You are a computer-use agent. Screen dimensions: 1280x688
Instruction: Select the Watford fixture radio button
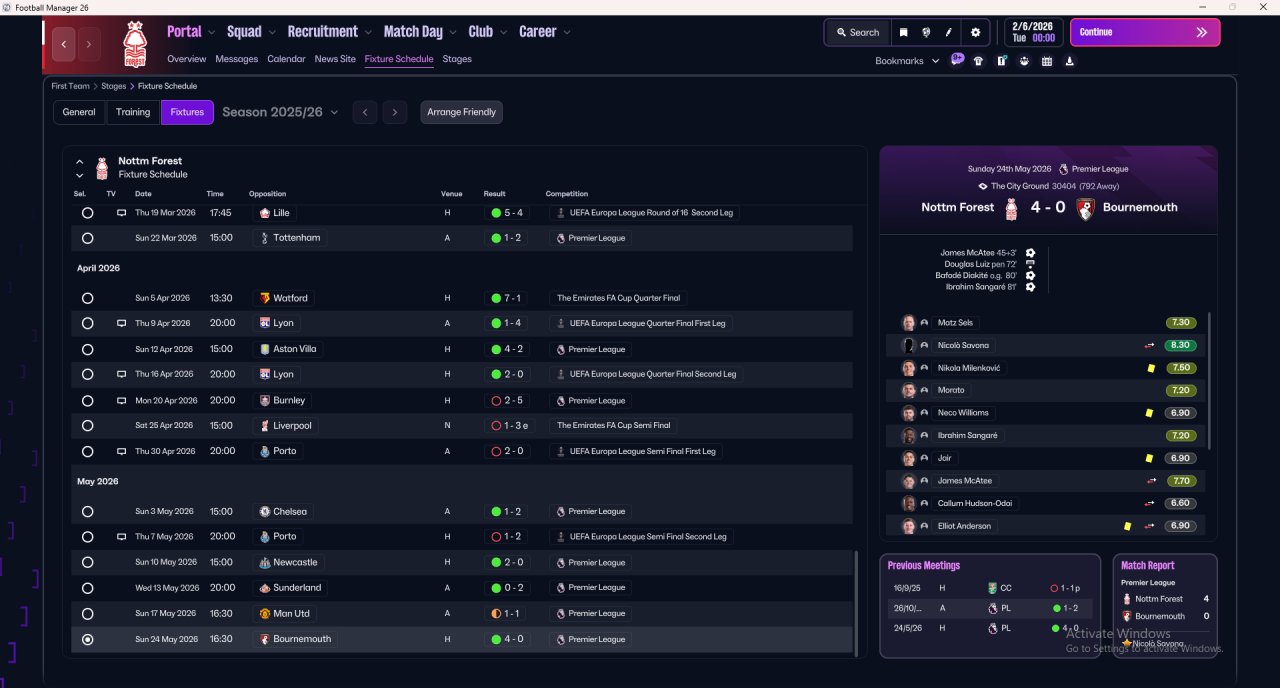pyautogui.click(x=88, y=298)
